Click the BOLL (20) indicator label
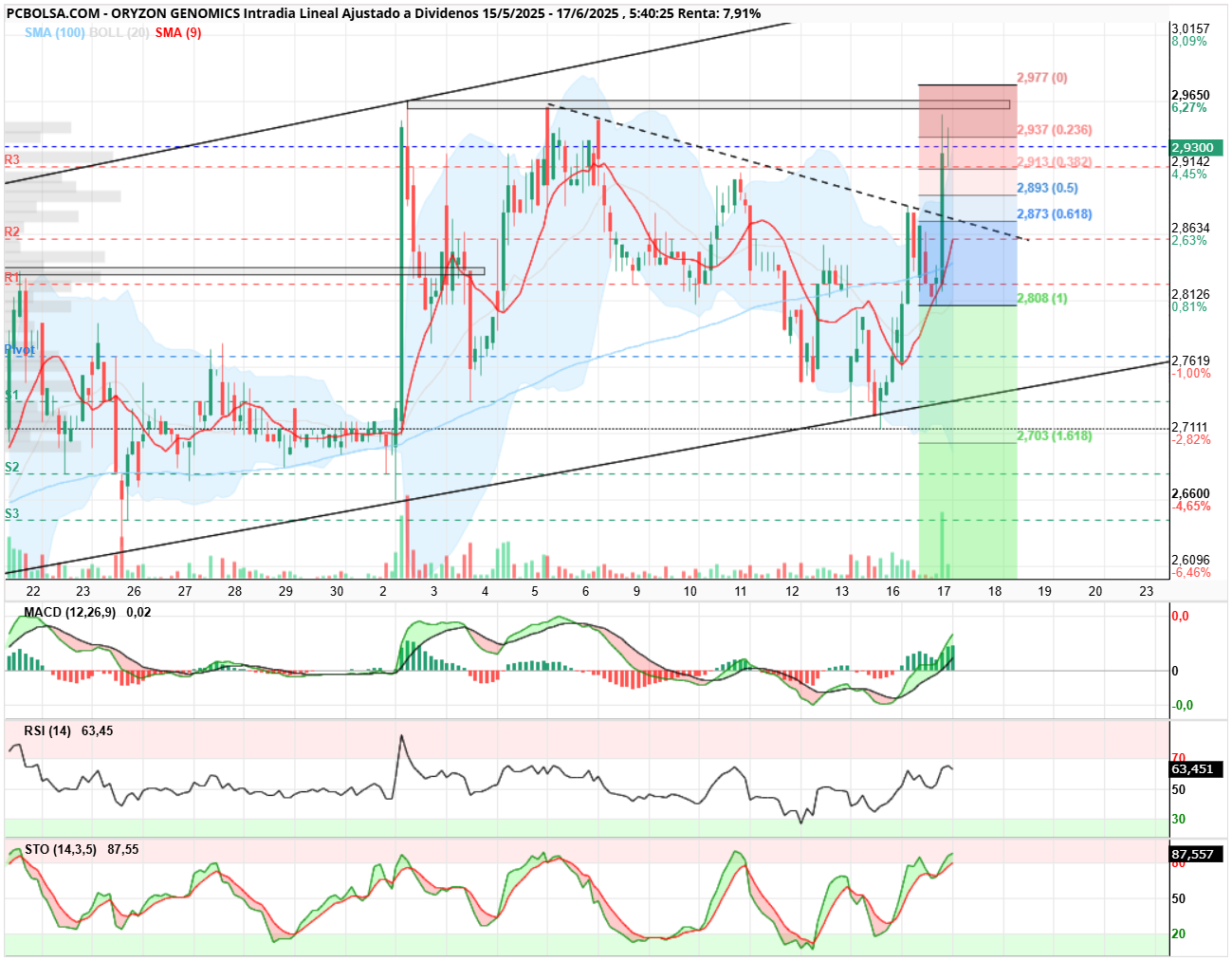 tap(119, 32)
